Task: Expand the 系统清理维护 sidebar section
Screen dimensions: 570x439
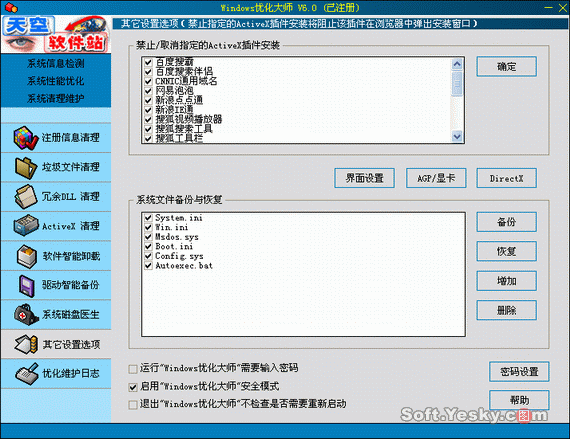Action: tap(56, 98)
